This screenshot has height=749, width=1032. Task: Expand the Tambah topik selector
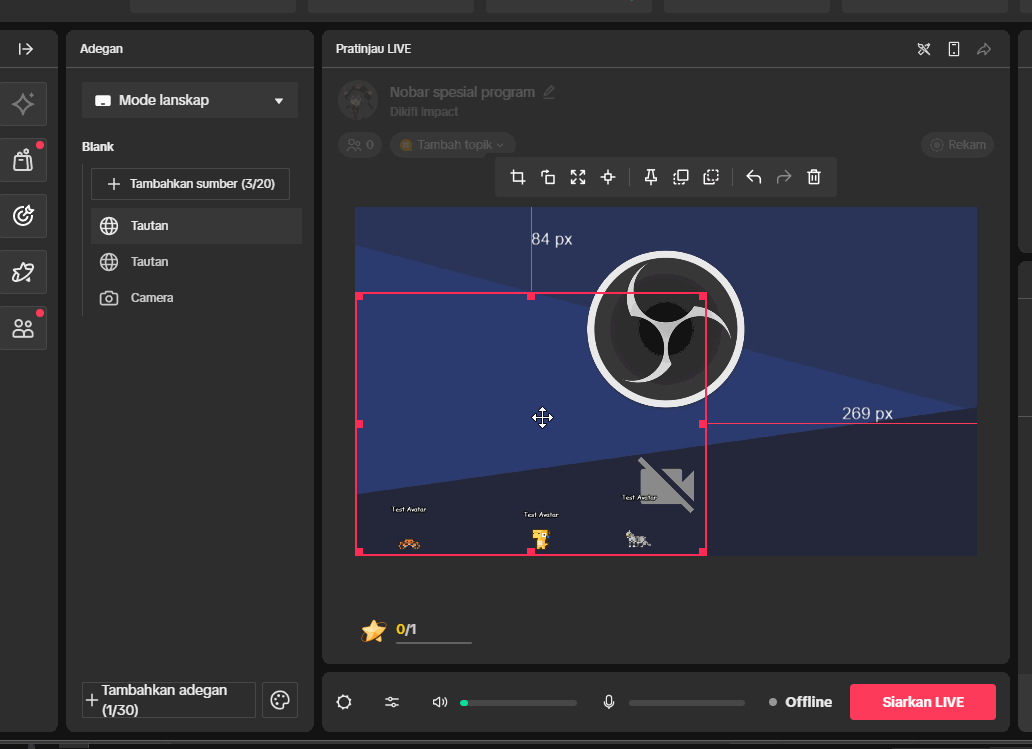coord(452,144)
